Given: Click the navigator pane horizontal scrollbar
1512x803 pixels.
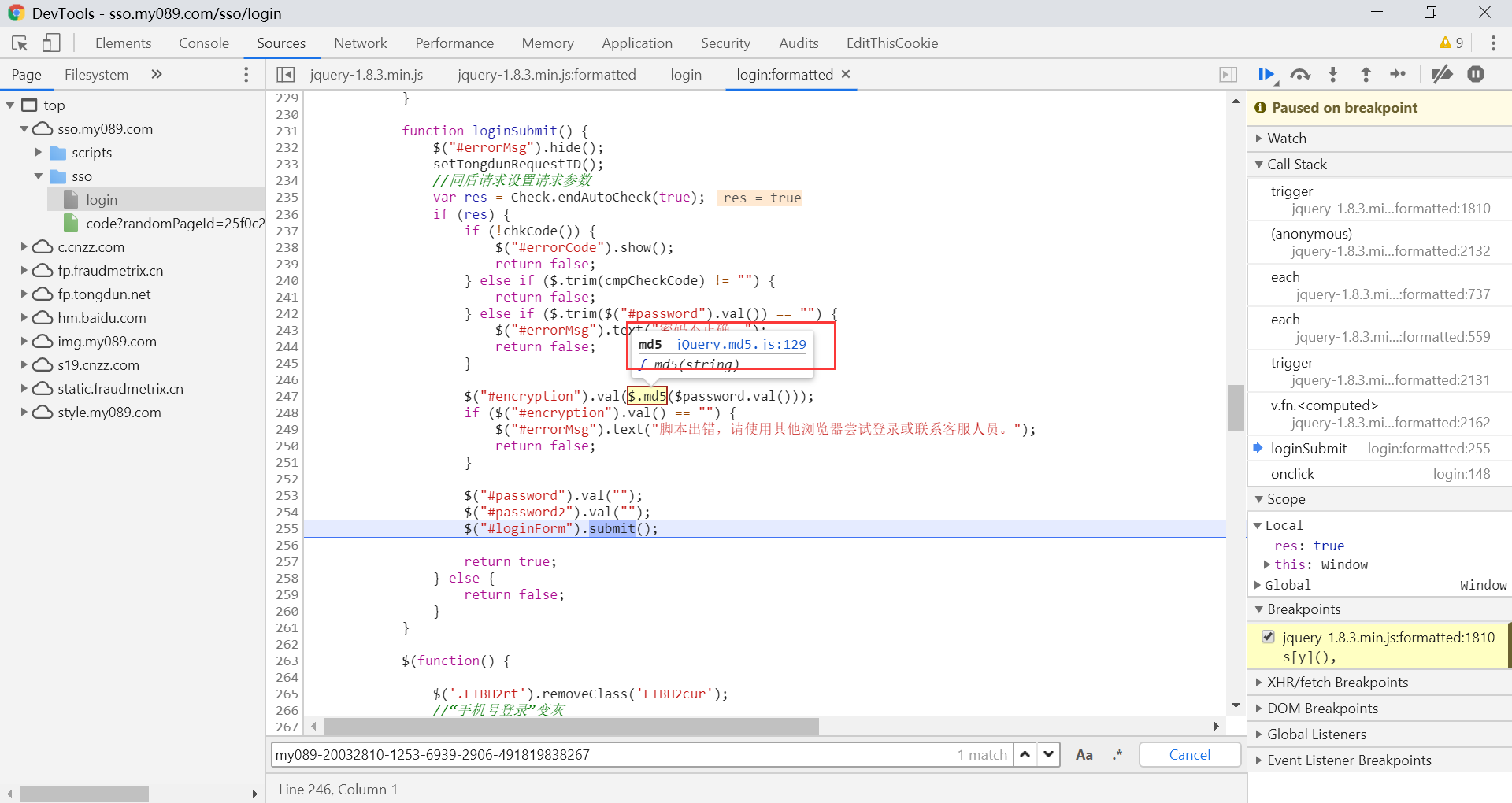Looking at the screenshot, I should (84, 794).
